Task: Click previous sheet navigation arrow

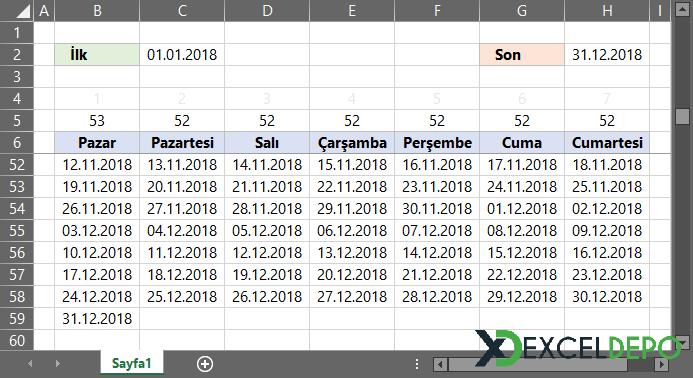Action: [30, 363]
